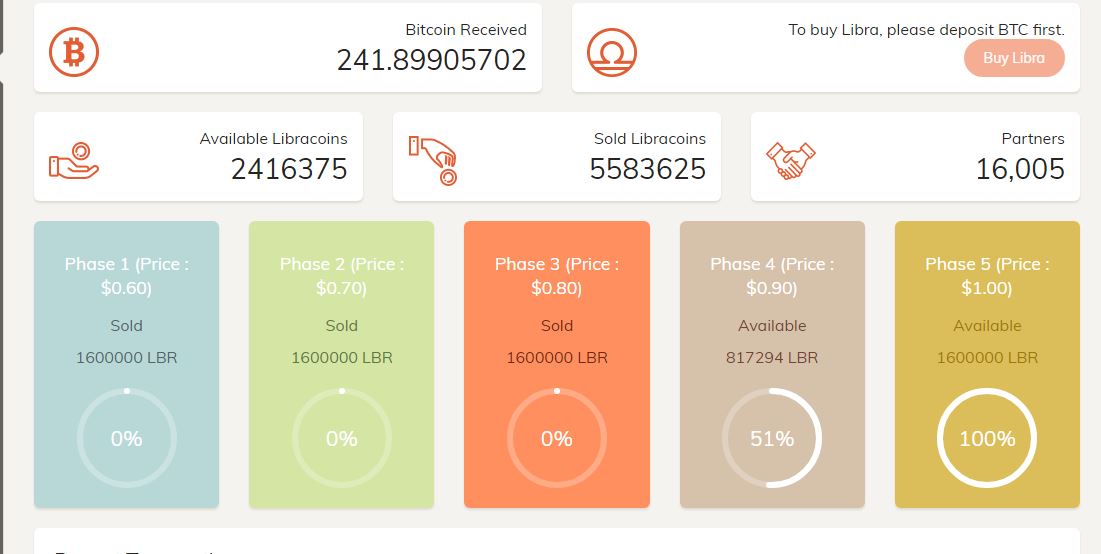Open the Phase 5 price card title
Image resolution: width=1101 pixels, height=554 pixels.
tap(987, 276)
